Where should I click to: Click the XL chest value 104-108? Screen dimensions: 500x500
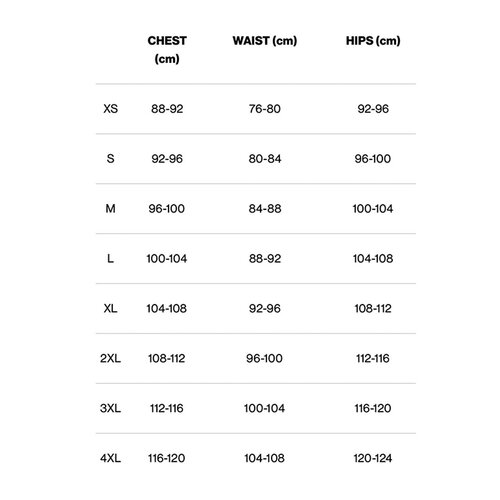(x=167, y=308)
